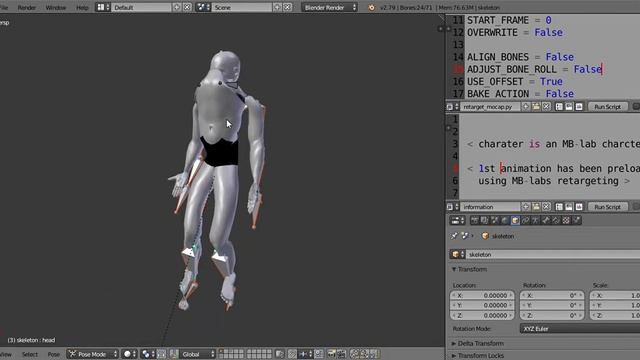Click the pin icon in properties breadcrumb
This screenshot has width=640, height=360.
point(454,236)
